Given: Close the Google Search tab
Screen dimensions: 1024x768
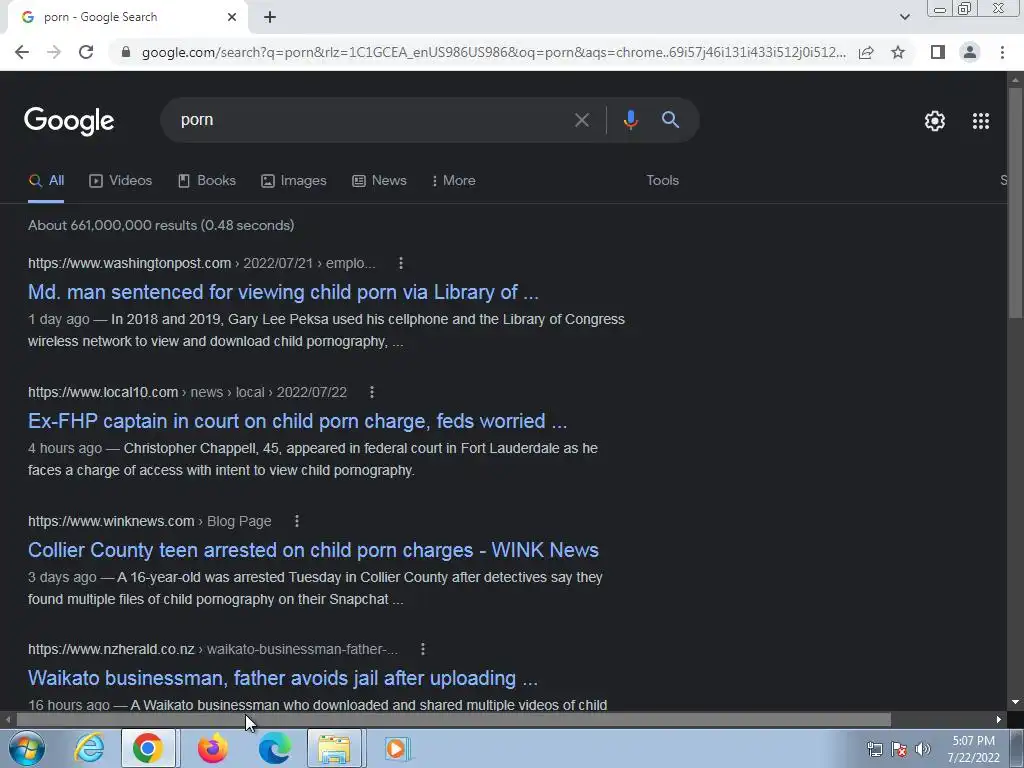Looking at the screenshot, I should [x=232, y=17].
